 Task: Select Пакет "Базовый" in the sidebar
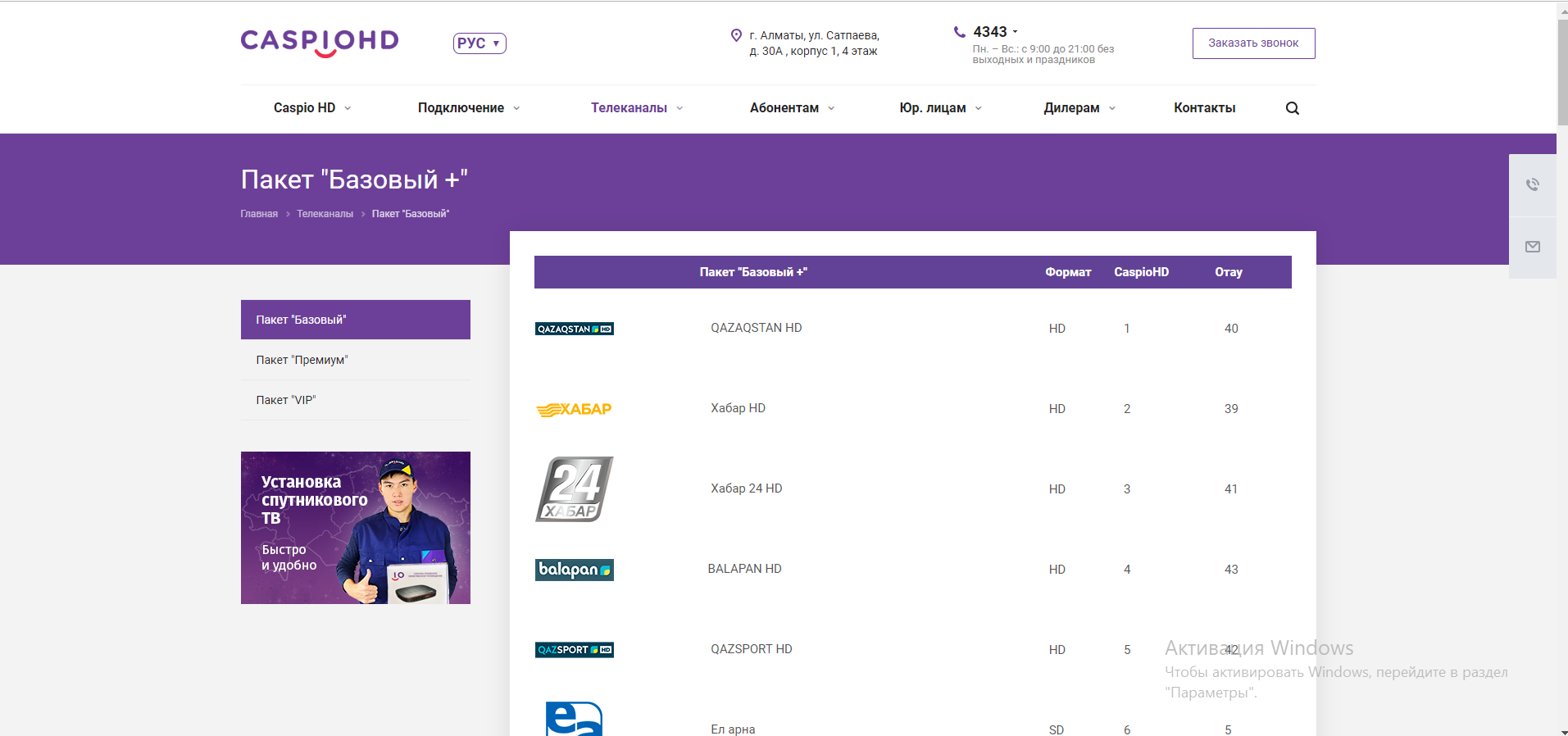click(x=356, y=320)
